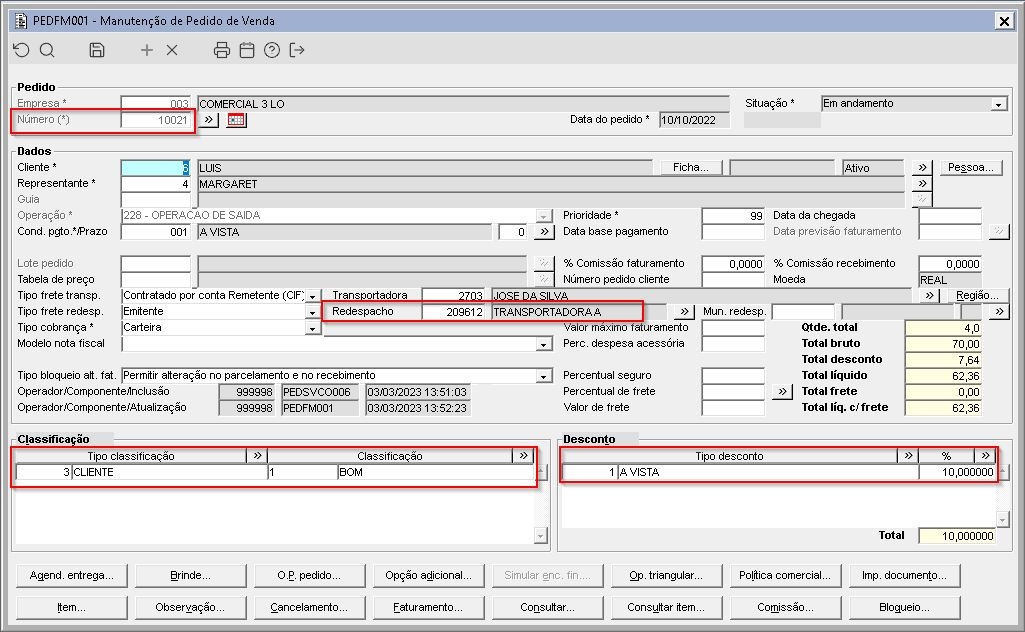Click the Op. triangular... button
The height and width of the screenshot is (632, 1025).
(x=666, y=575)
